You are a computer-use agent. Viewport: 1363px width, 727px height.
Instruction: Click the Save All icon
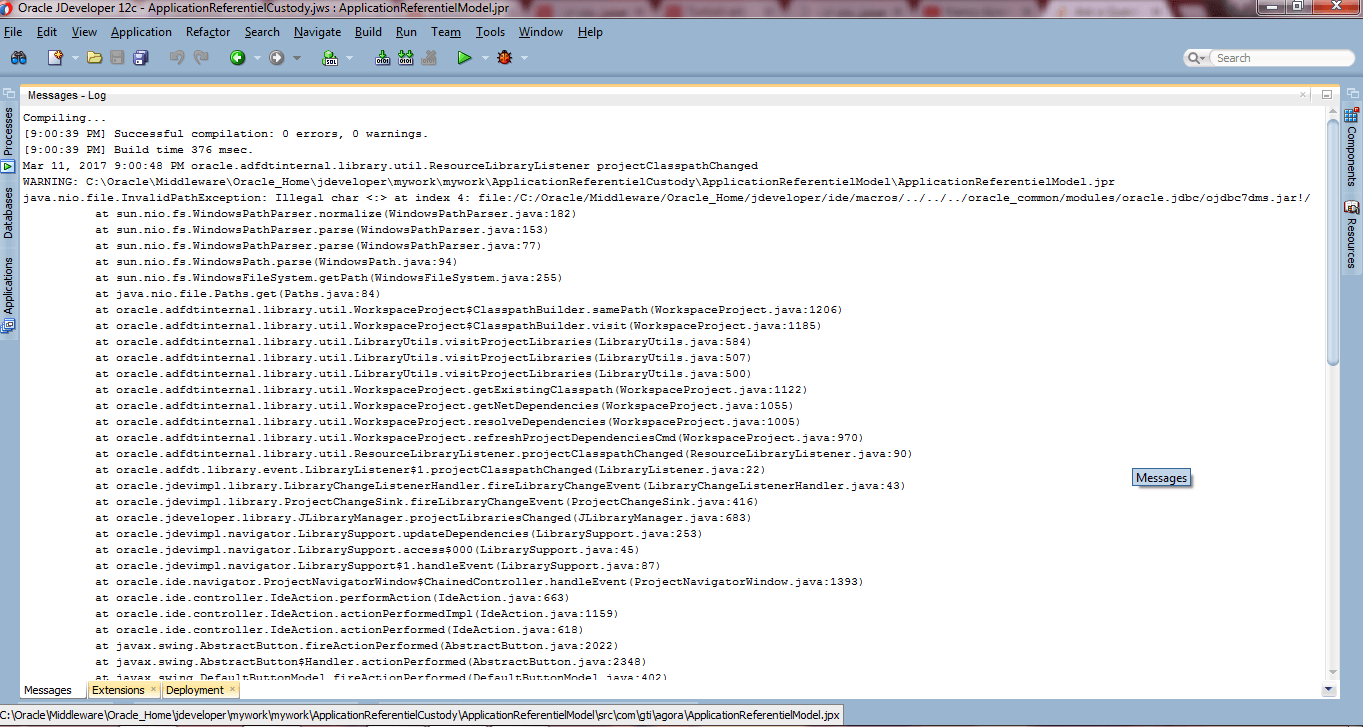tap(140, 58)
